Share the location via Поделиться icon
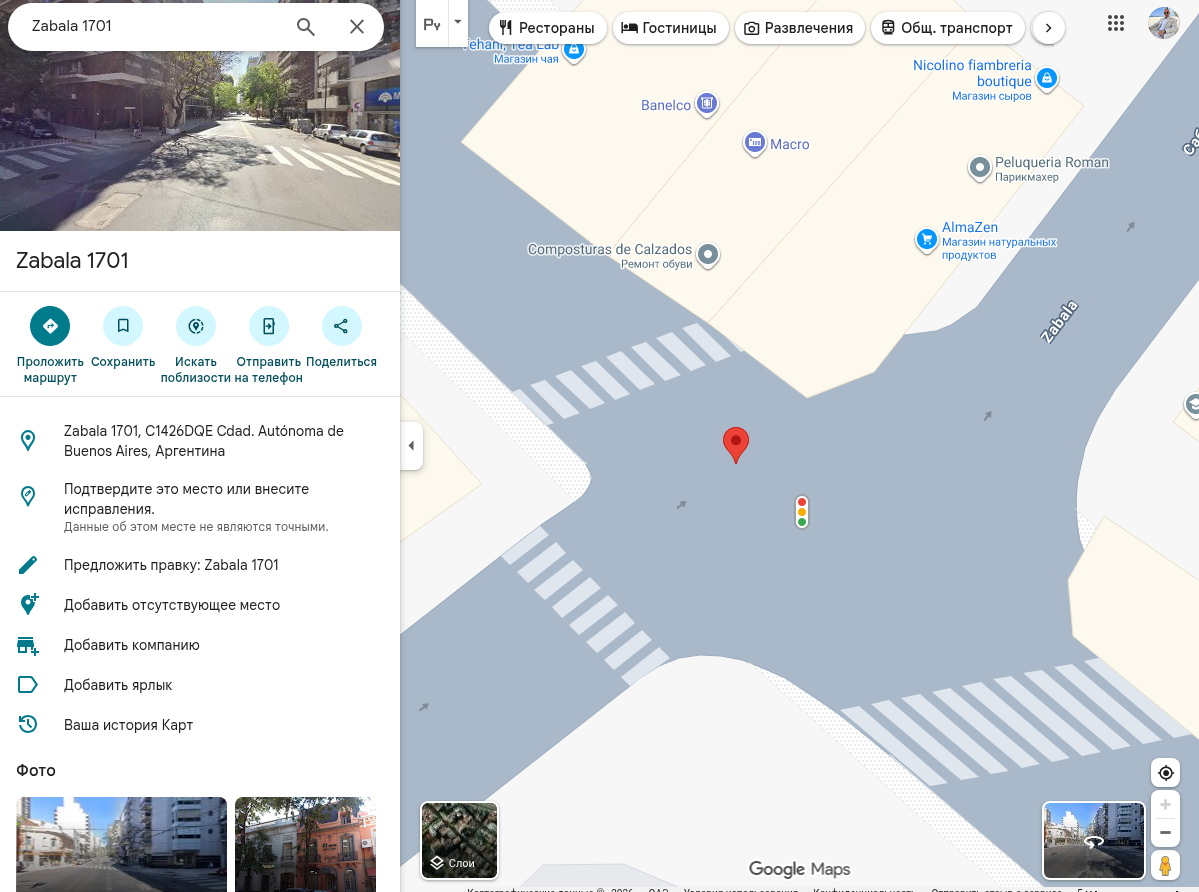The width and height of the screenshot is (1199, 892). point(341,326)
